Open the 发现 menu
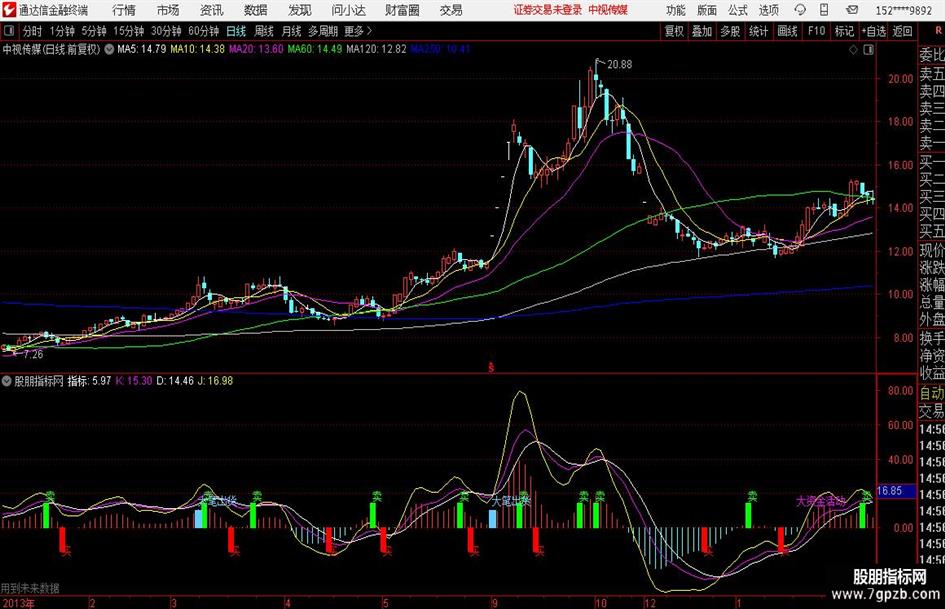 [x=300, y=10]
